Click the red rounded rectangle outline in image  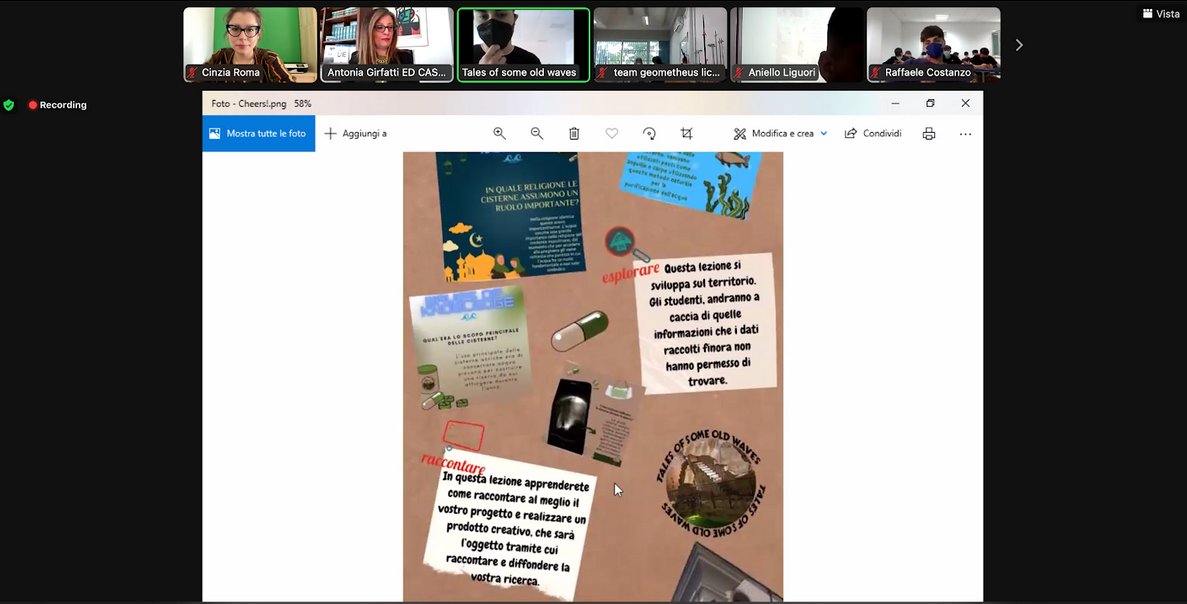(463, 436)
